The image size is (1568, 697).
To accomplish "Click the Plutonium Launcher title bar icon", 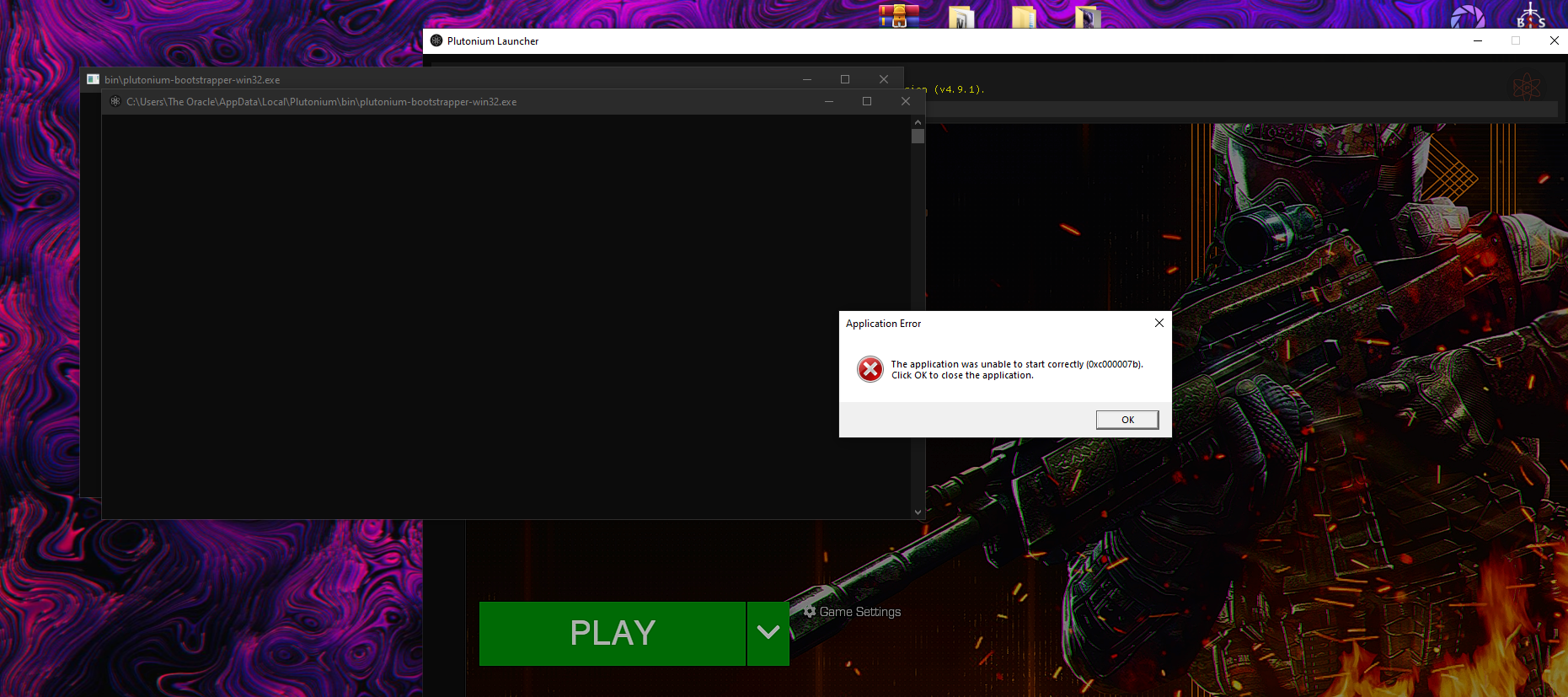I will pos(436,40).
